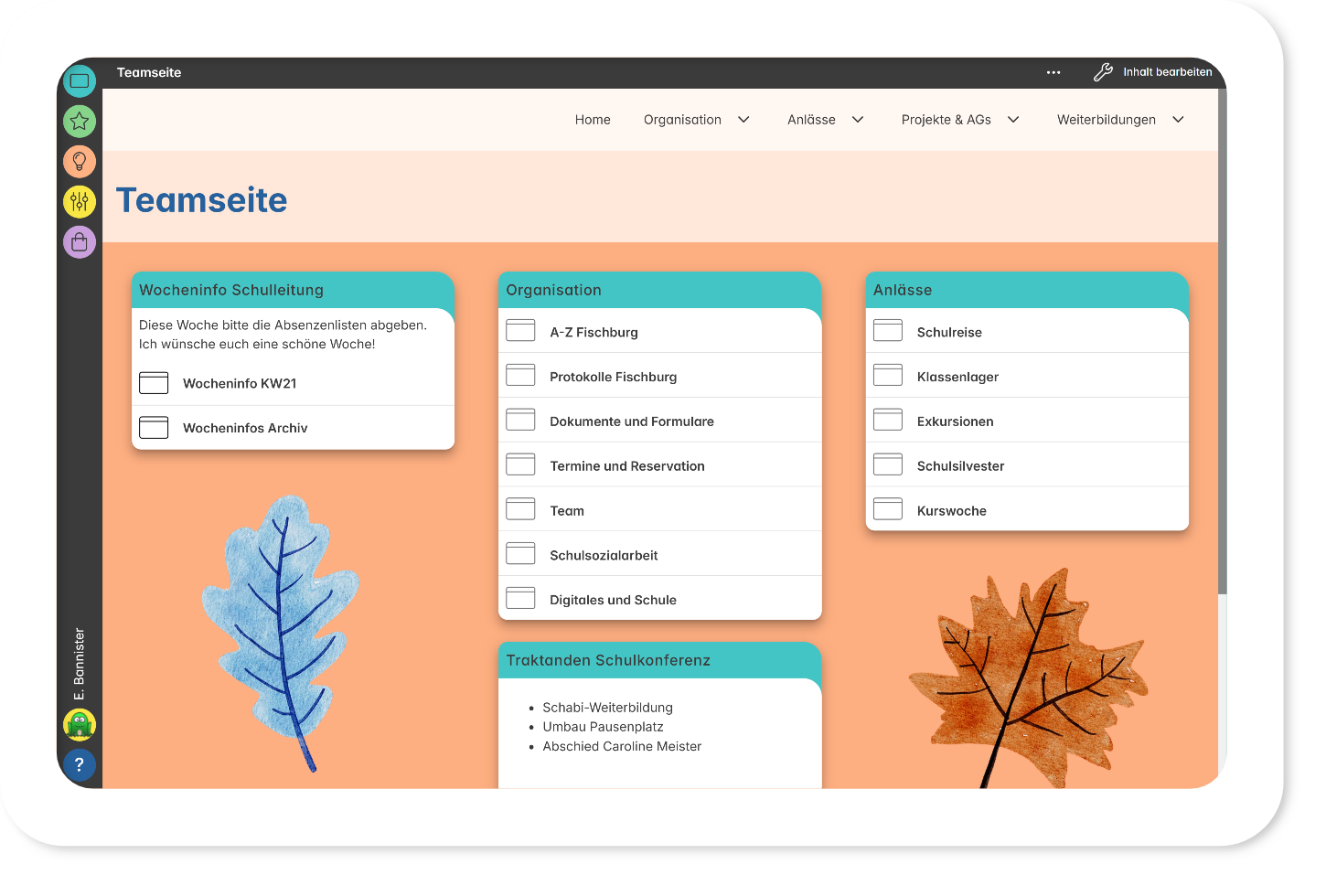Open the Klassenlager page
This screenshot has height=896, width=1326.
[x=957, y=377]
